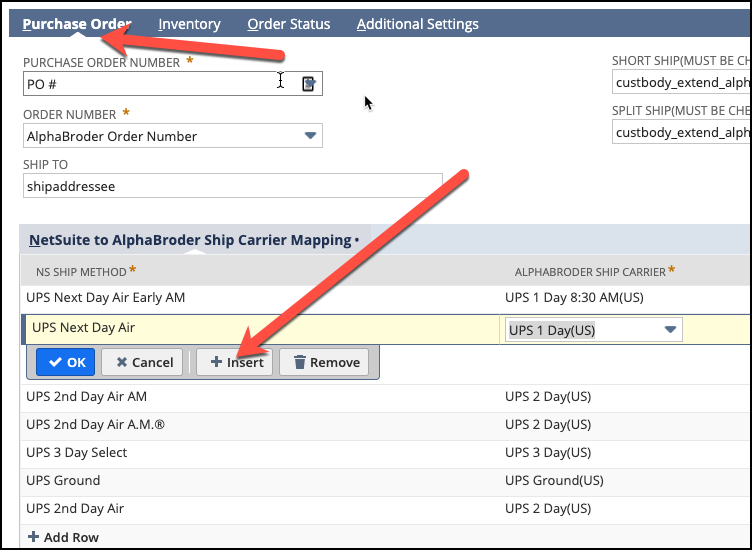Open the Order Number dropdown
Image resolution: width=752 pixels, height=550 pixels.
click(310, 136)
